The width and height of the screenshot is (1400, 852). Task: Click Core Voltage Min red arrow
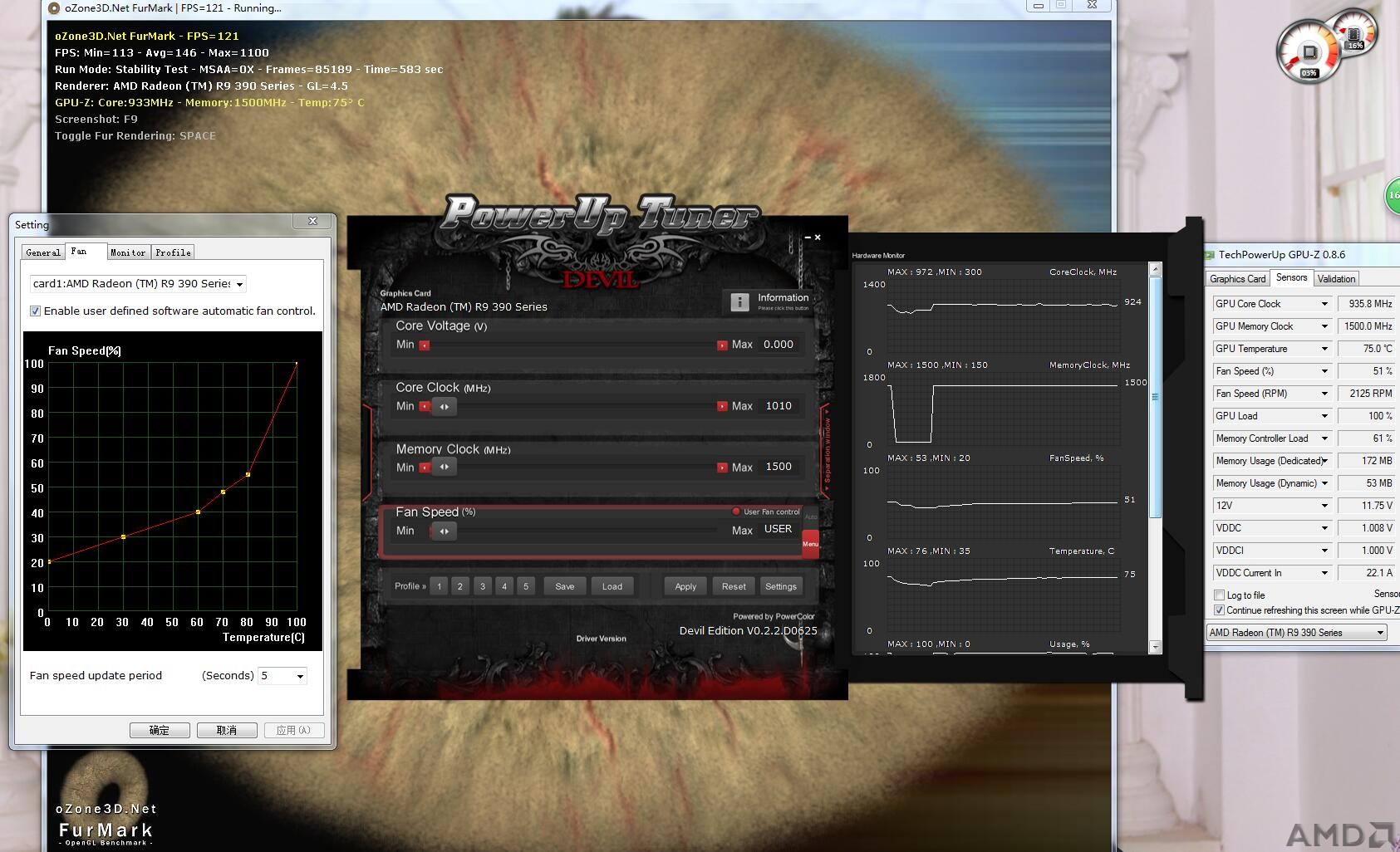coord(425,345)
